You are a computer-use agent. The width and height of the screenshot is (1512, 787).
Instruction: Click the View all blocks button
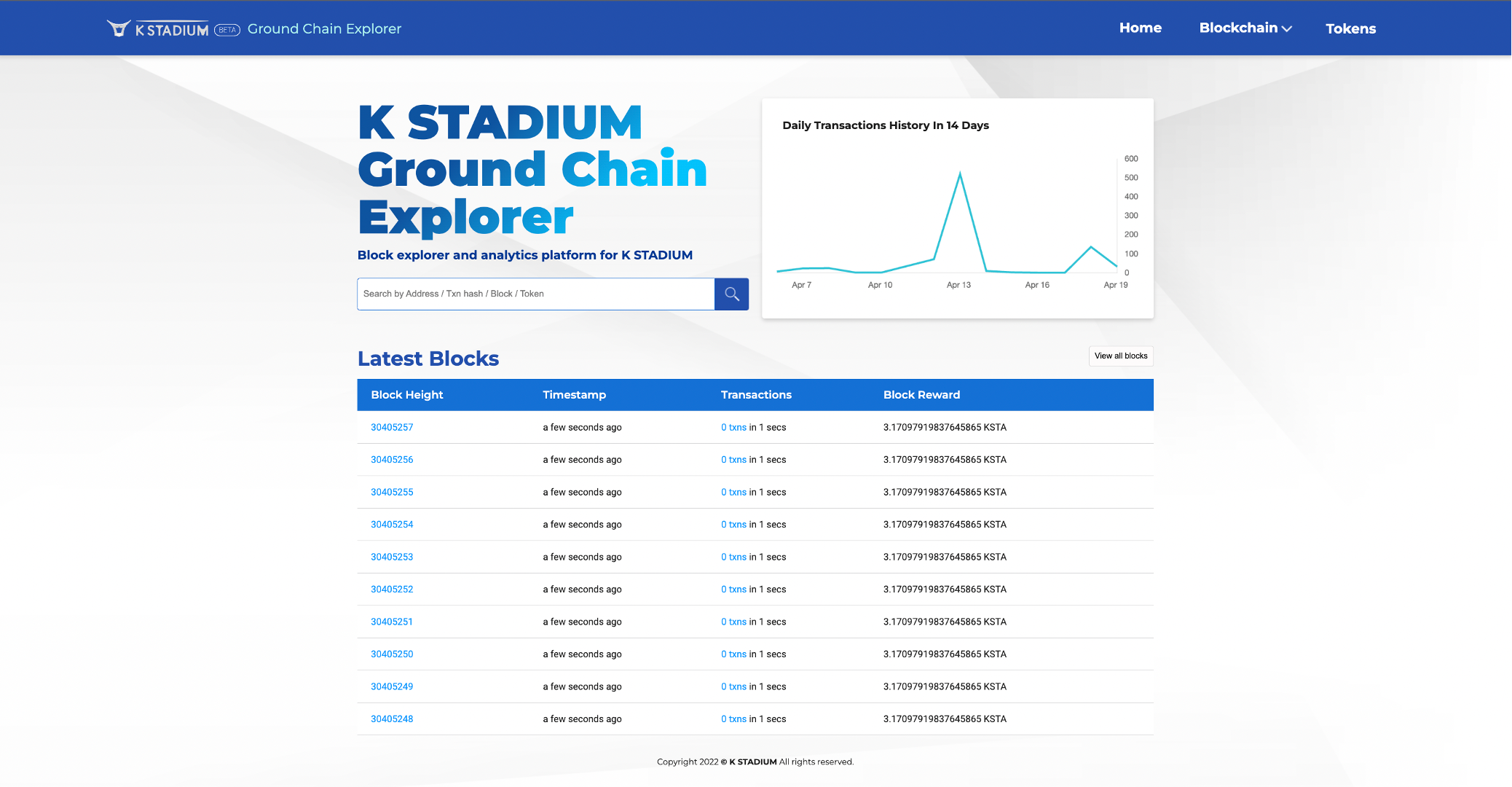click(1120, 356)
